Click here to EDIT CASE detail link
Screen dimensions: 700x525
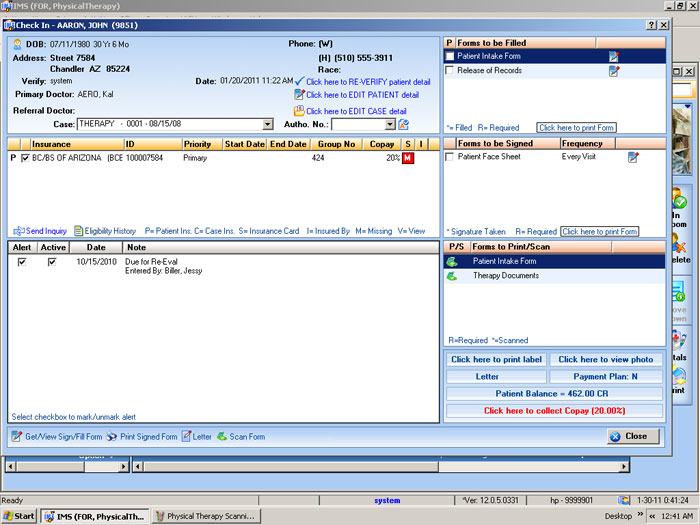click(x=356, y=111)
